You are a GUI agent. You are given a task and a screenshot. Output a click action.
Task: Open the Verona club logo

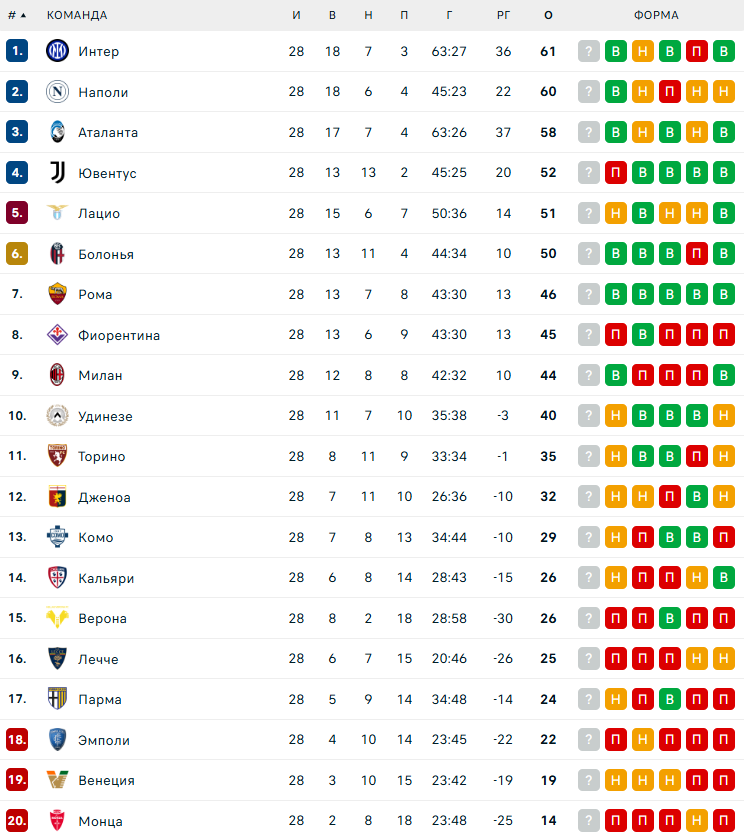tap(56, 618)
